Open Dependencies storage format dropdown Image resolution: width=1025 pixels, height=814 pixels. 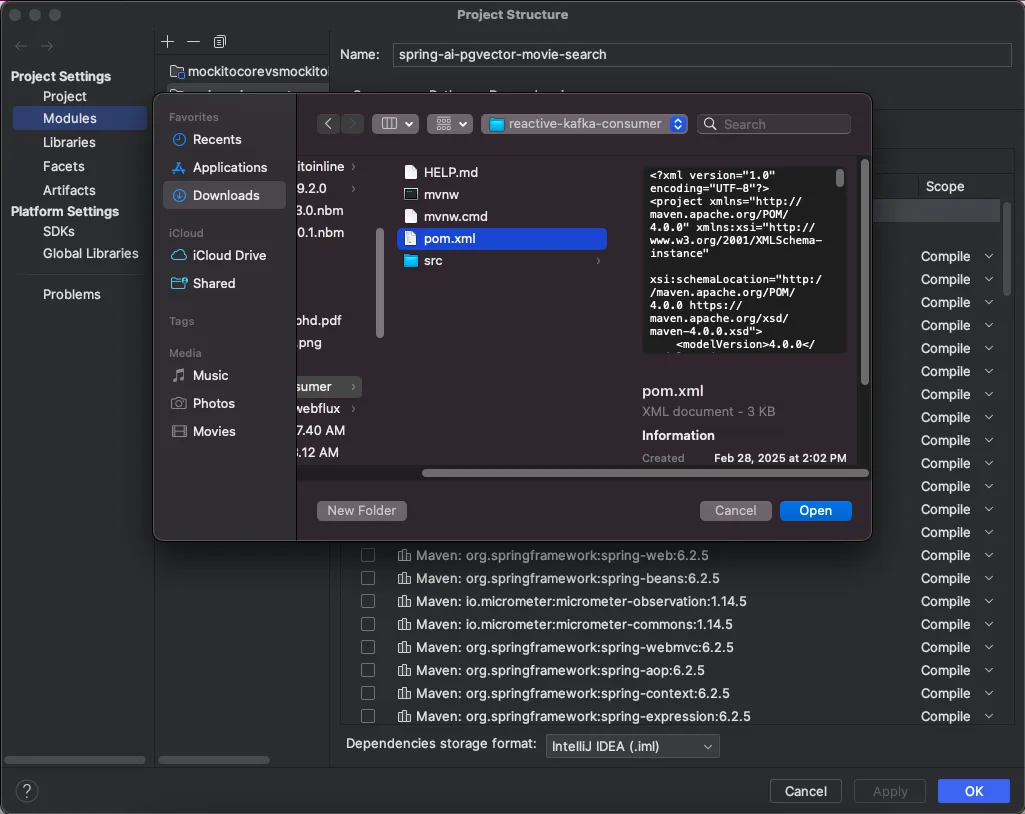pos(632,746)
